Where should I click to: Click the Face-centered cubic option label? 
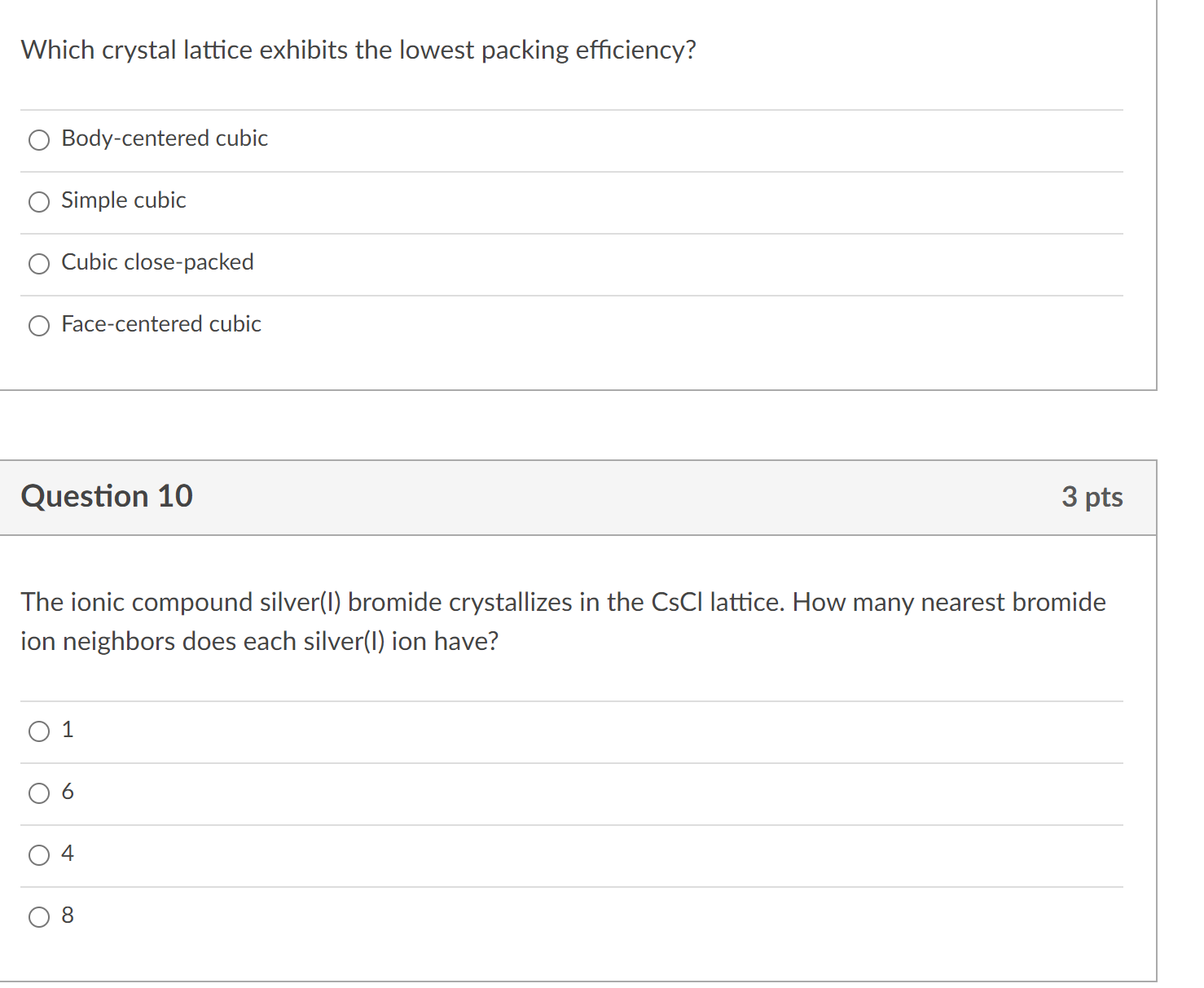pyautogui.click(x=160, y=324)
